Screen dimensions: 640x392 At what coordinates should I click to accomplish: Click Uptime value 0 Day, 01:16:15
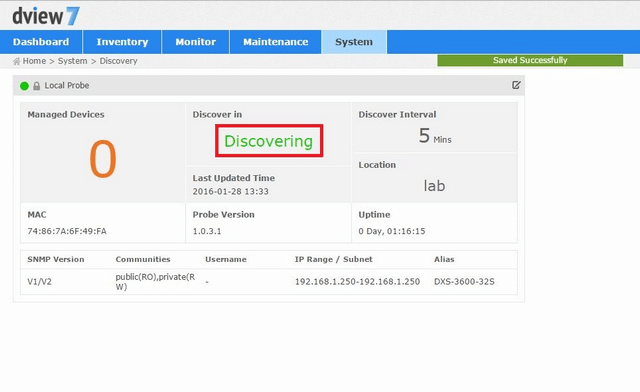coord(392,231)
